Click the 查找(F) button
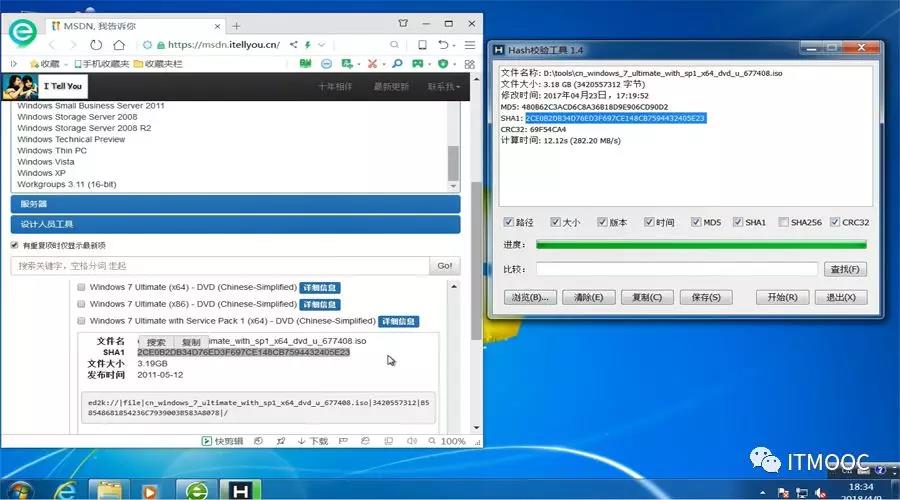 [845, 269]
